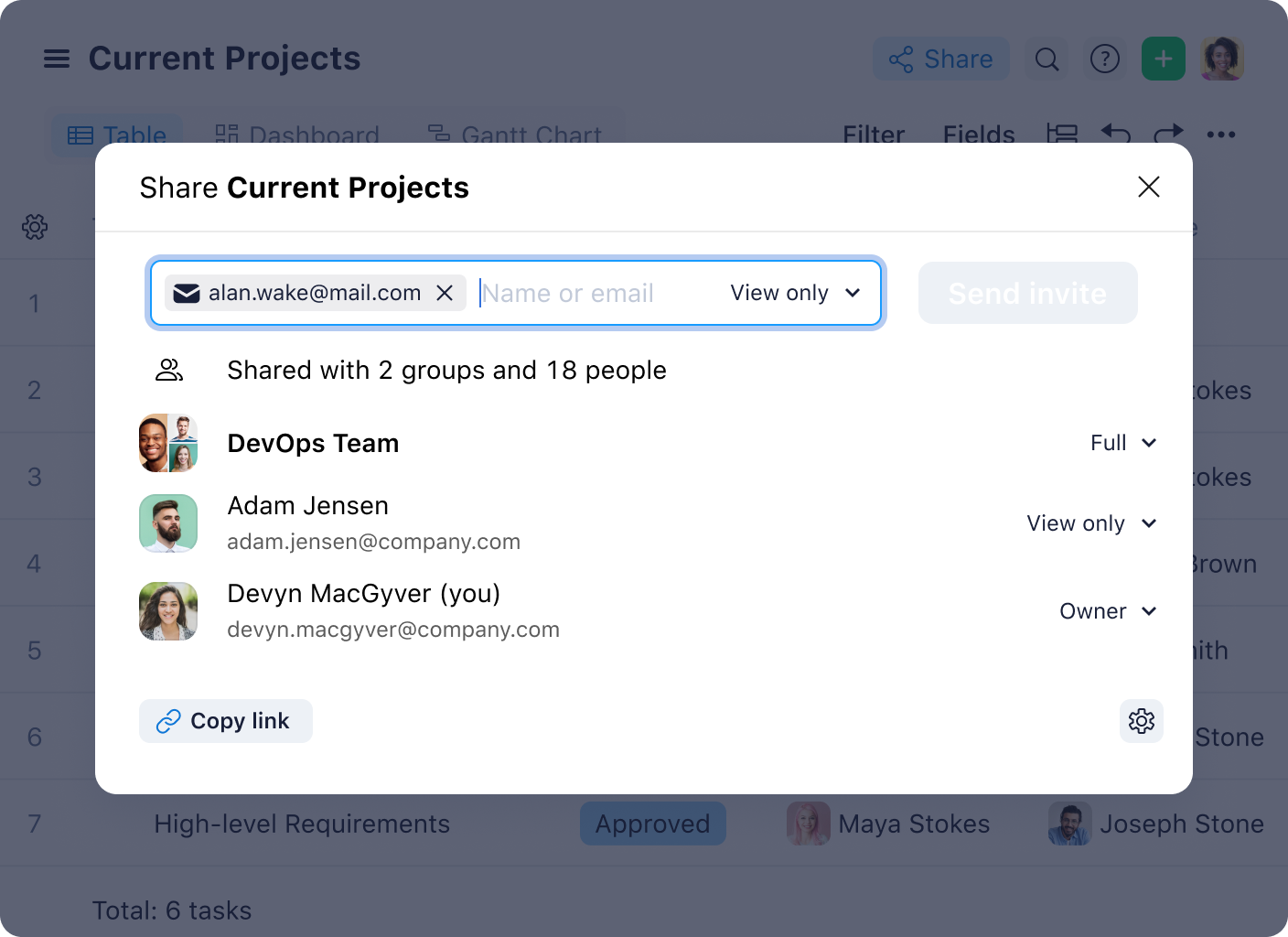The image size is (1288, 937).
Task: Click the Copy link button
Action: [225, 721]
